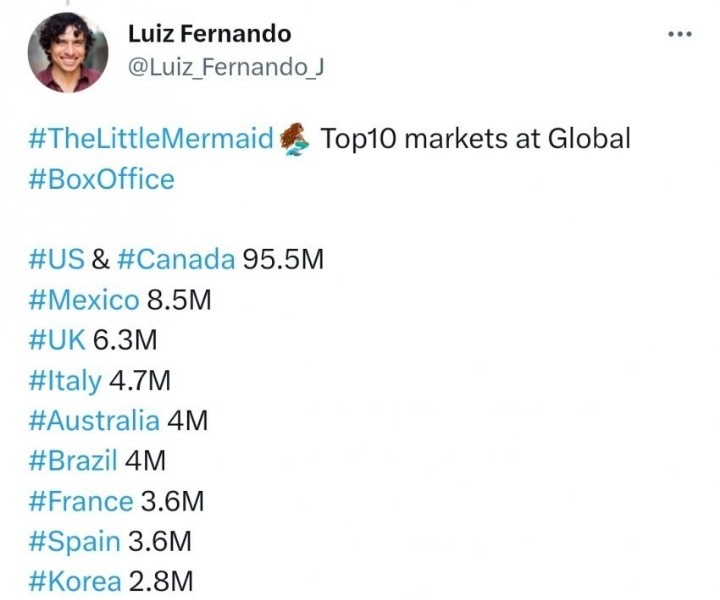The width and height of the screenshot is (720, 600).
Task: Select the #Spain hashtag
Action: 76,541
